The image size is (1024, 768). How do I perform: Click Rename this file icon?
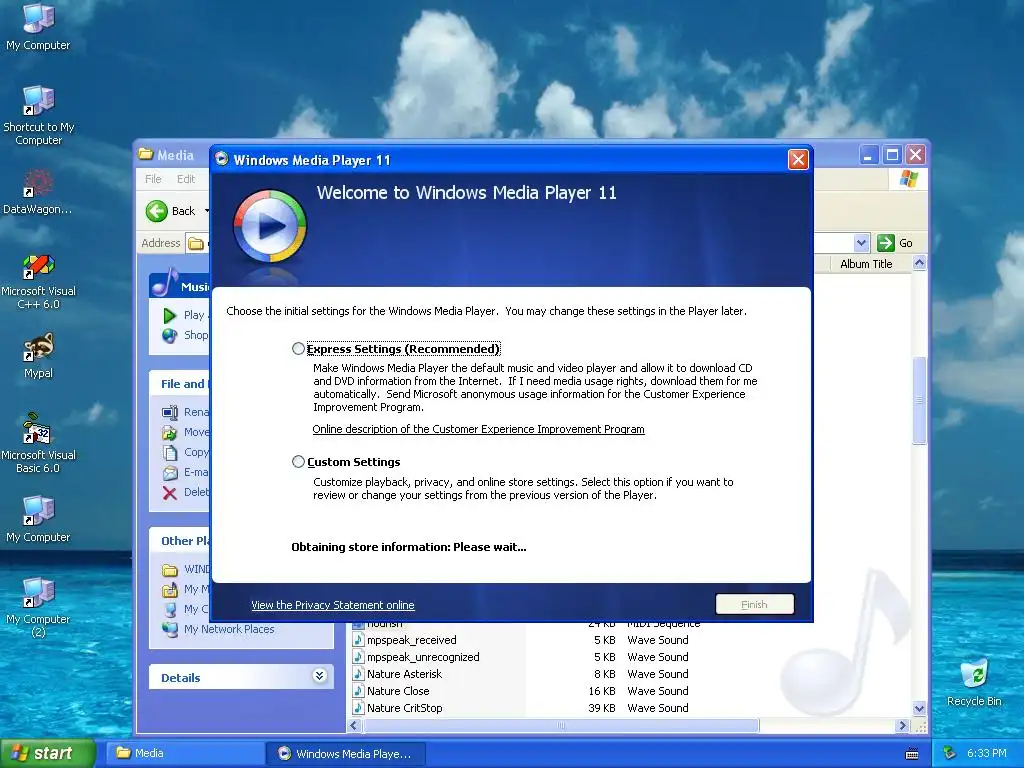click(170, 412)
